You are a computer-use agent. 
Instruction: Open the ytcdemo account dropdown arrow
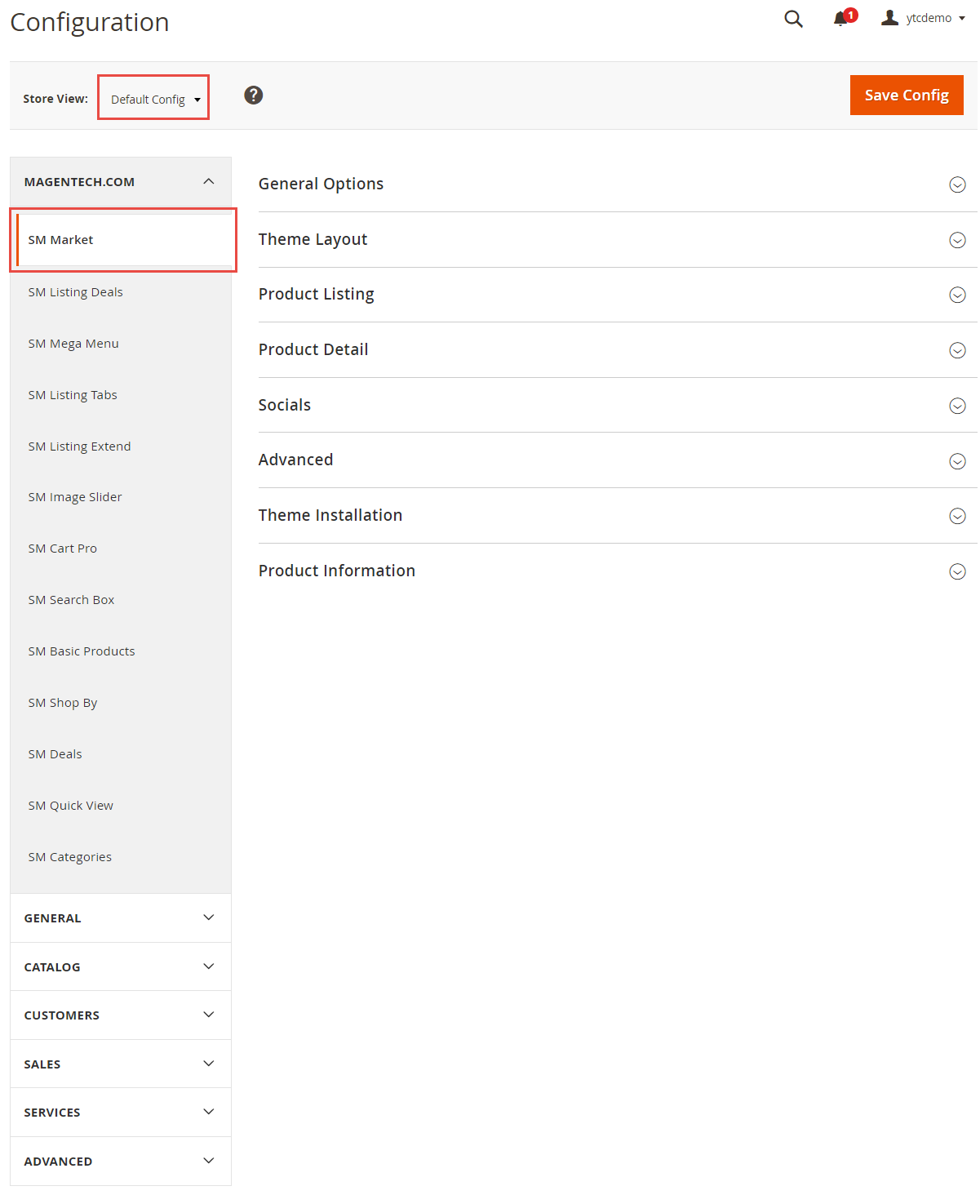tap(962, 18)
